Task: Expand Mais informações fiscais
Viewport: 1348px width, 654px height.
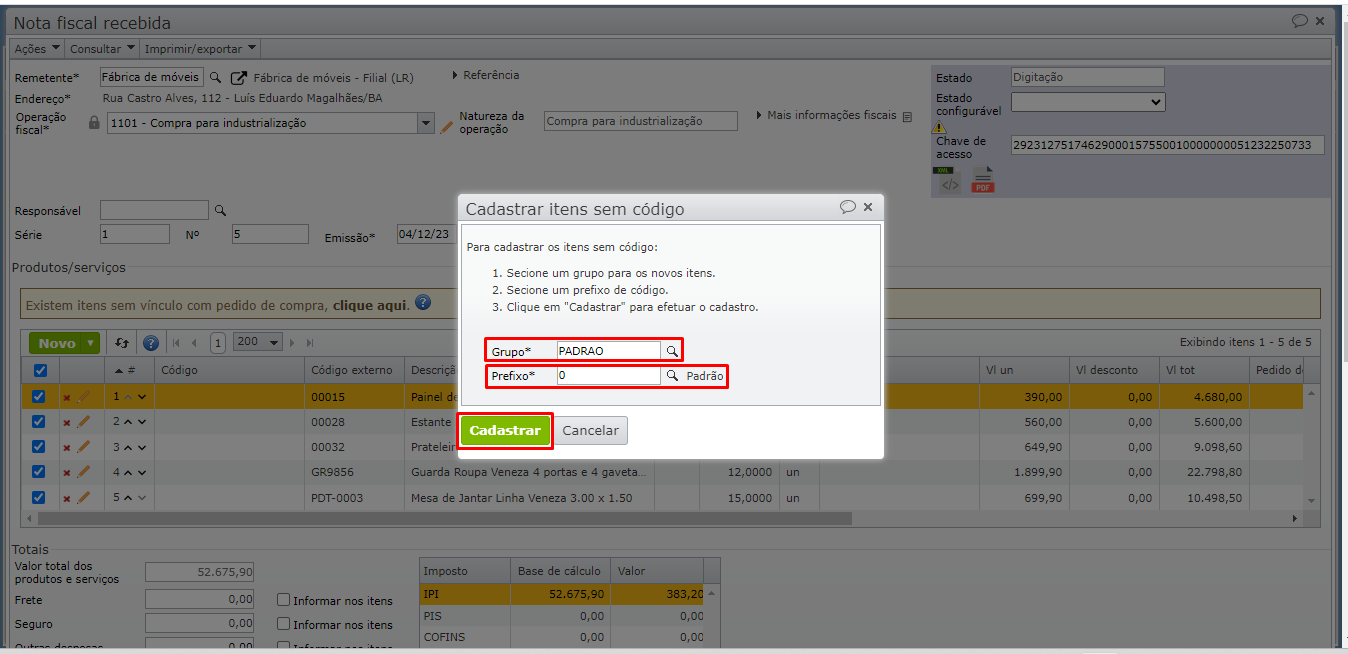Action: 827,115
